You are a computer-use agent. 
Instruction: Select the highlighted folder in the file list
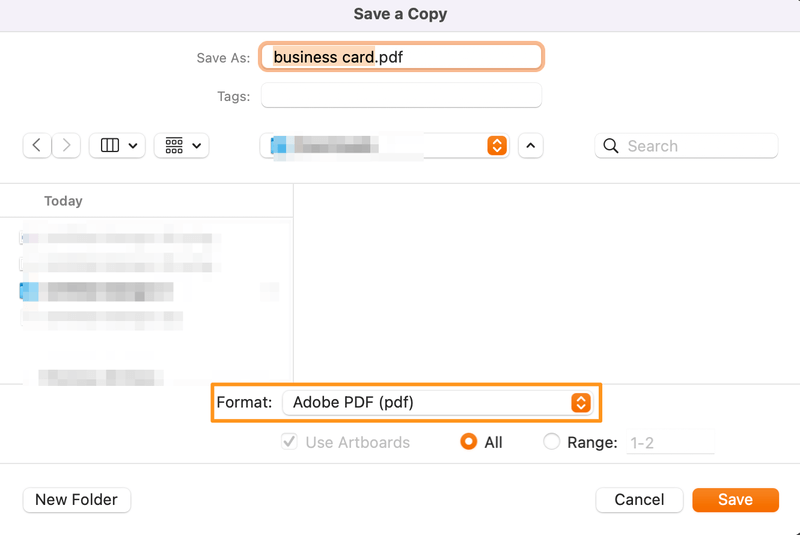click(100, 292)
